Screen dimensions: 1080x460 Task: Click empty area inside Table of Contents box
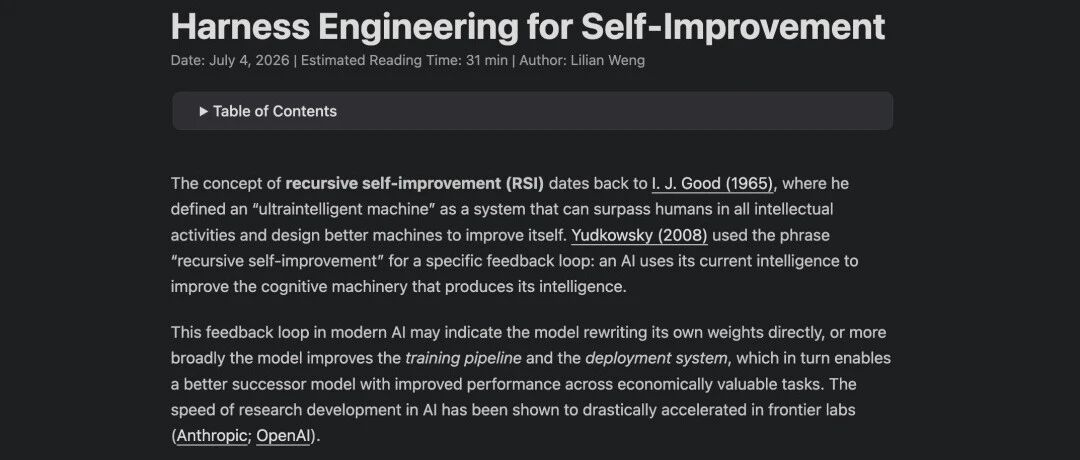[613, 111]
